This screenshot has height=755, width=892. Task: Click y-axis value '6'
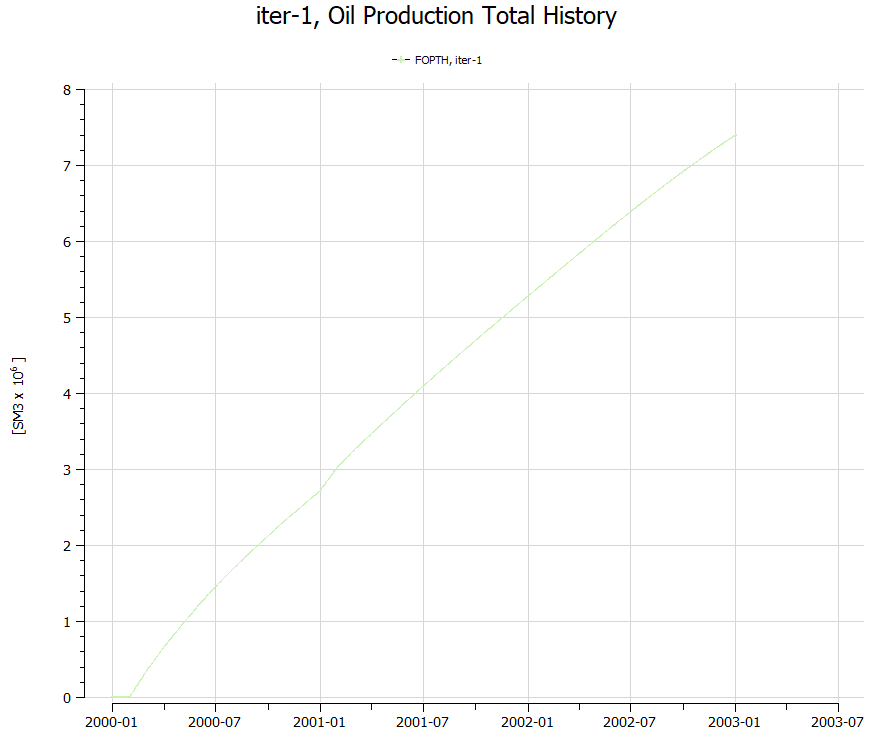coord(67,242)
